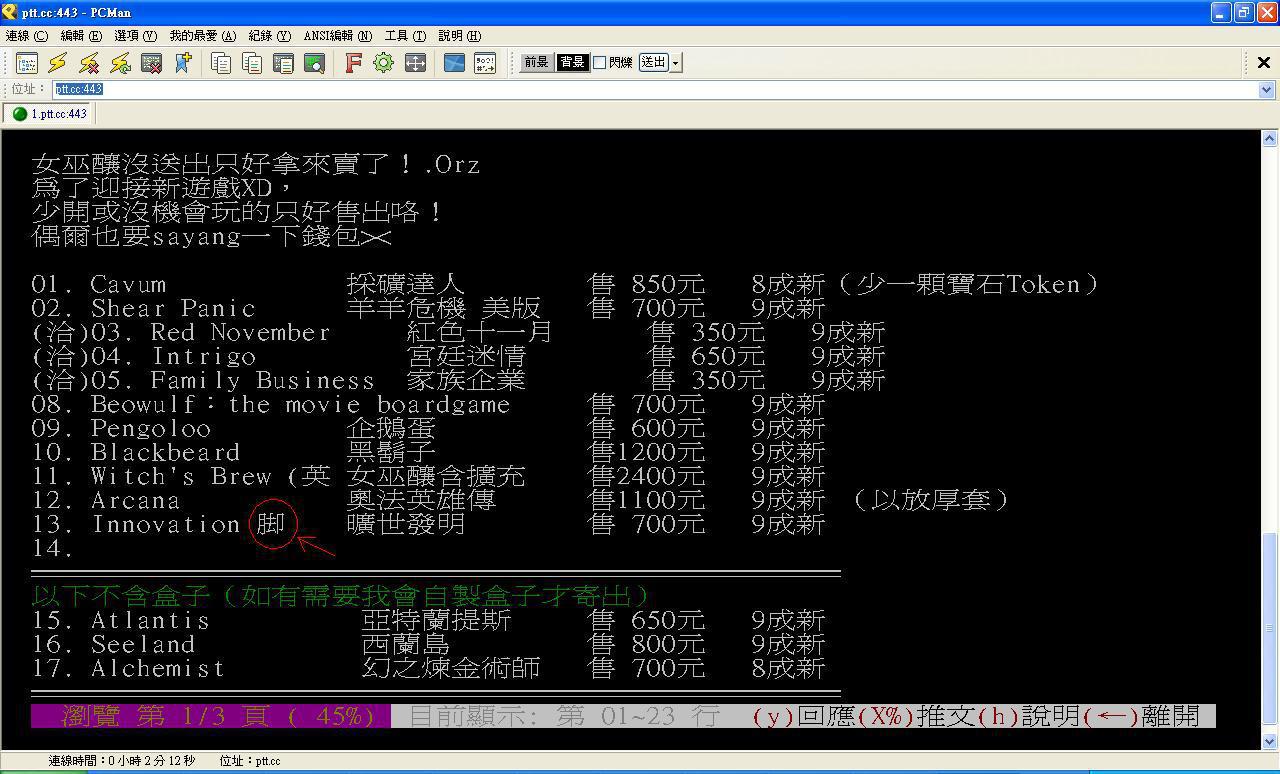The image size is (1280, 774).
Task: Switch to the 1.ptt.cc:443 tab
Action: [x=50, y=114]
